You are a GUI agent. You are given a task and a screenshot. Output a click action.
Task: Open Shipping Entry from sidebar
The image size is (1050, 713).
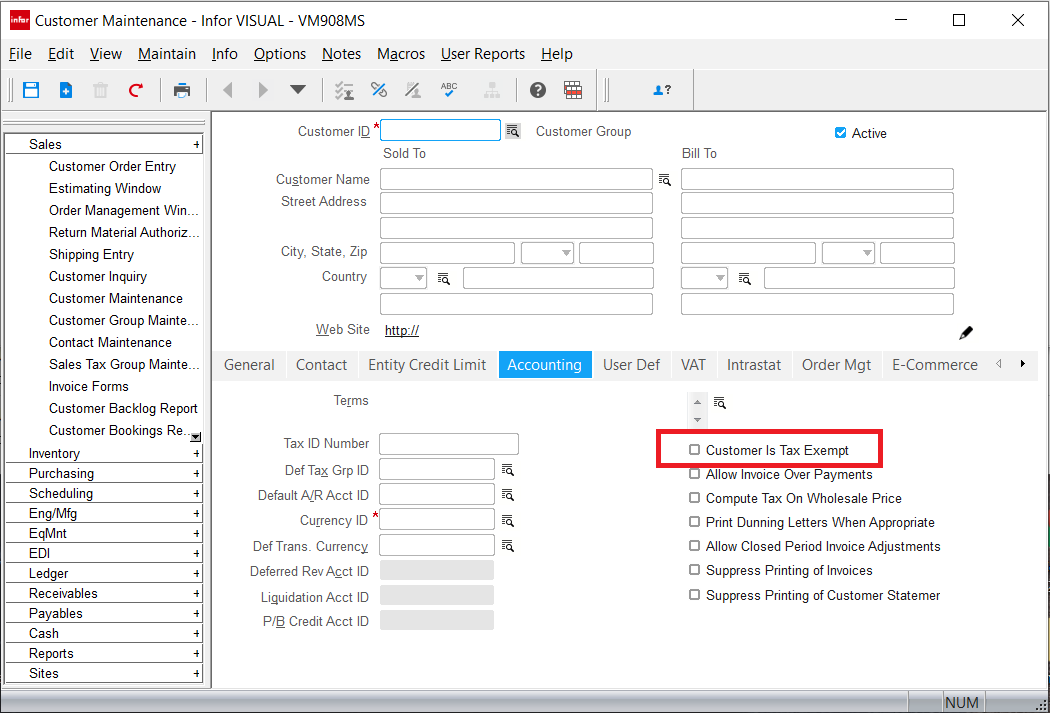tap(91, 254)
